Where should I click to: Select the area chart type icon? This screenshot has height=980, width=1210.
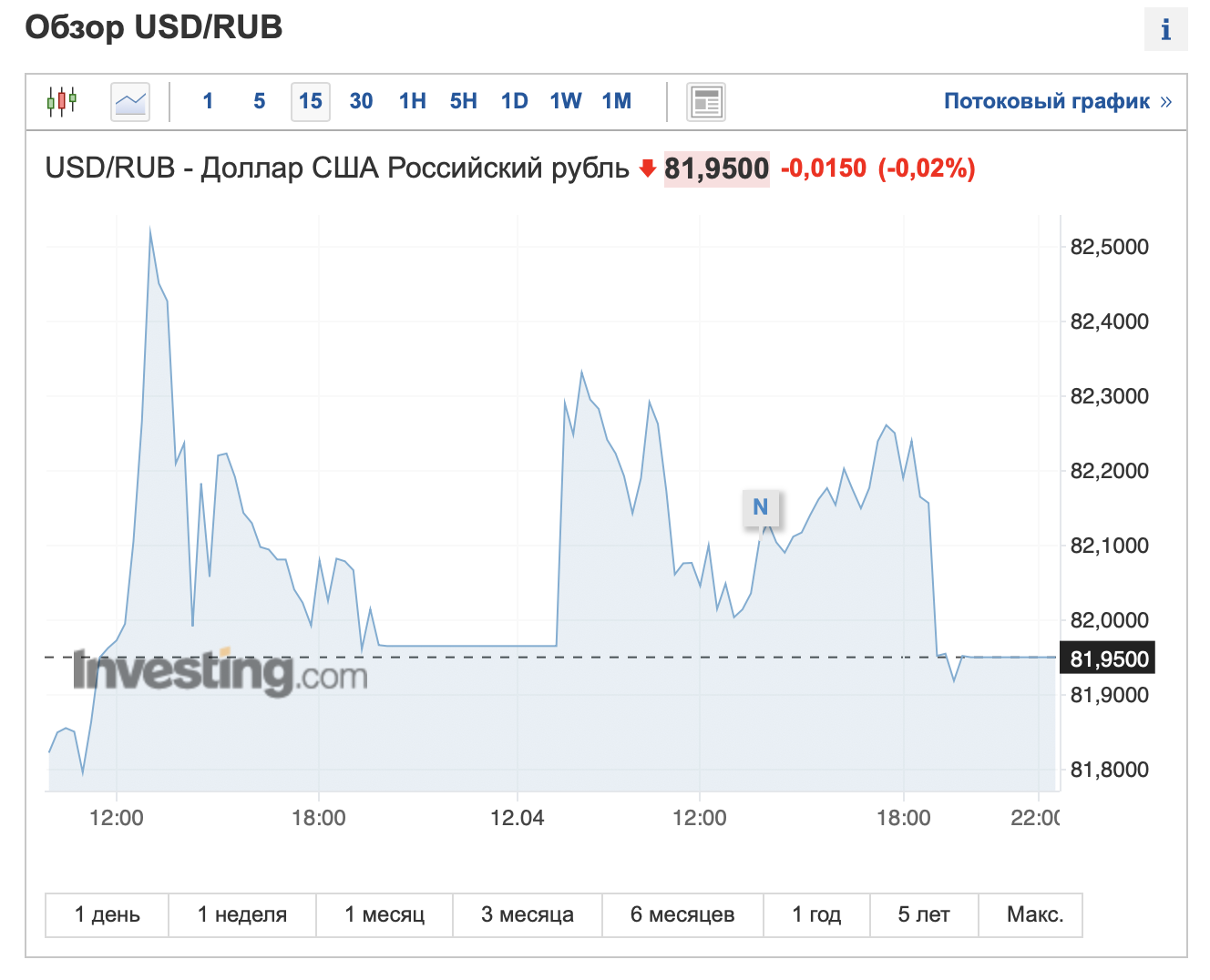point(130,101)
